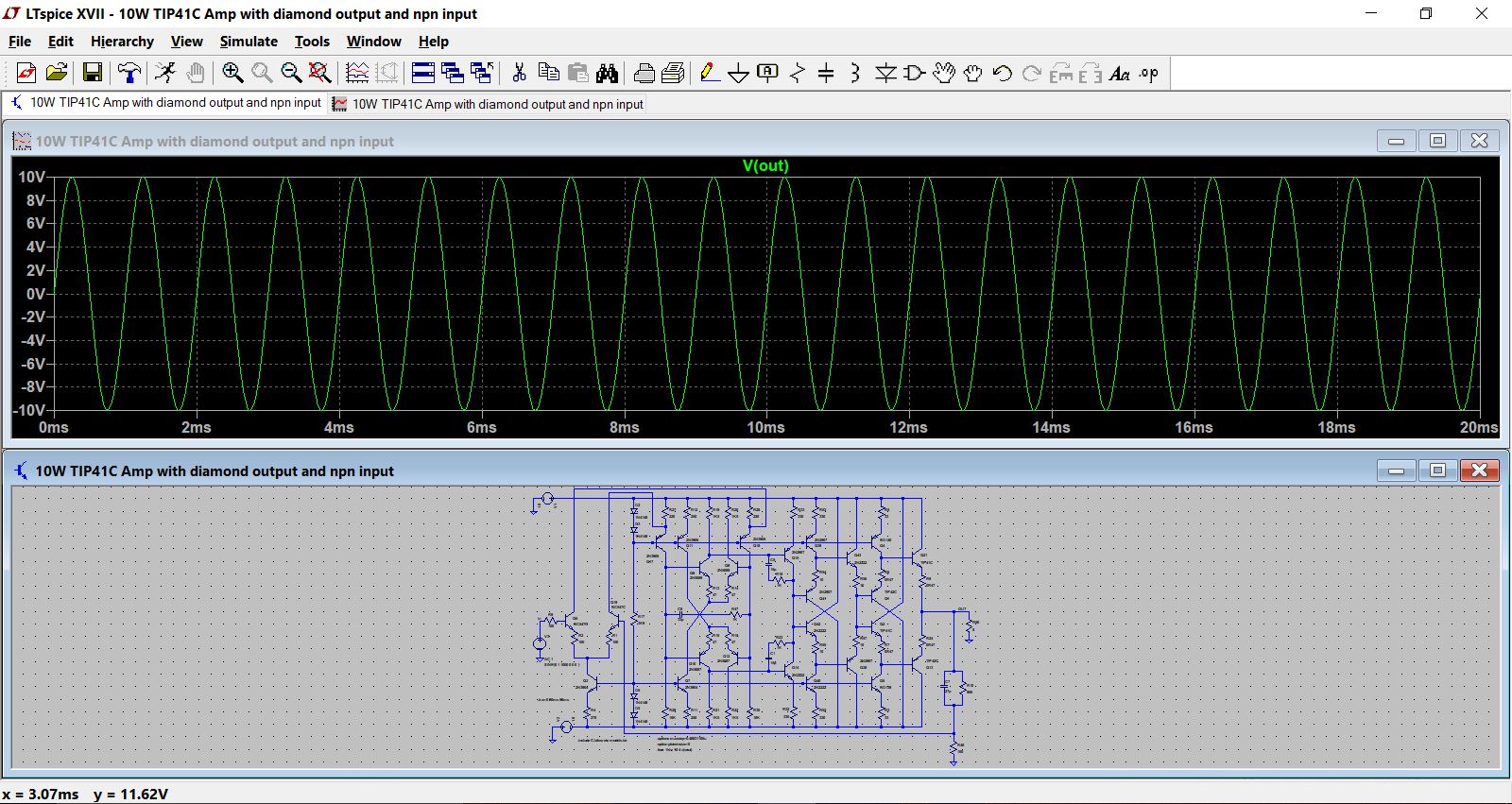The height and width of the screenshot is (804, 1512).
Task: Select the Label Net tool
Action: (768, 73)
